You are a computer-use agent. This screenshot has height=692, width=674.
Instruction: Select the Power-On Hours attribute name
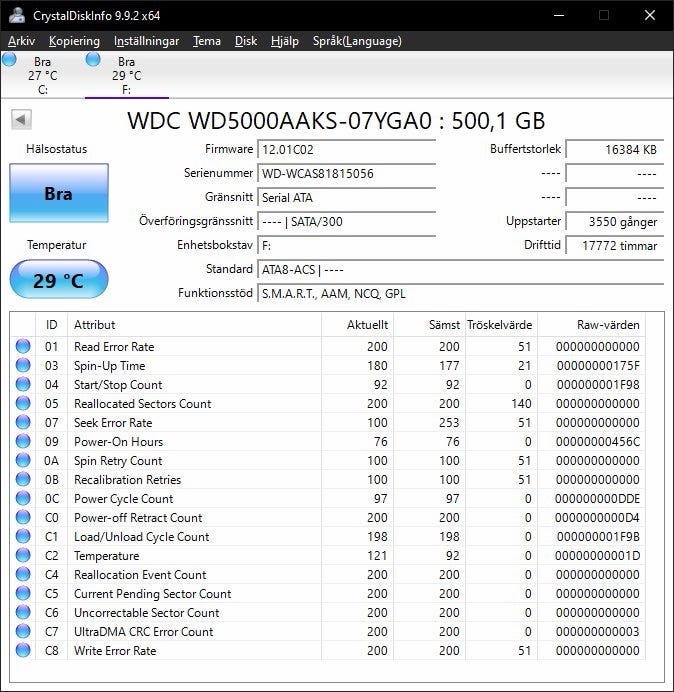click(118, 442)
